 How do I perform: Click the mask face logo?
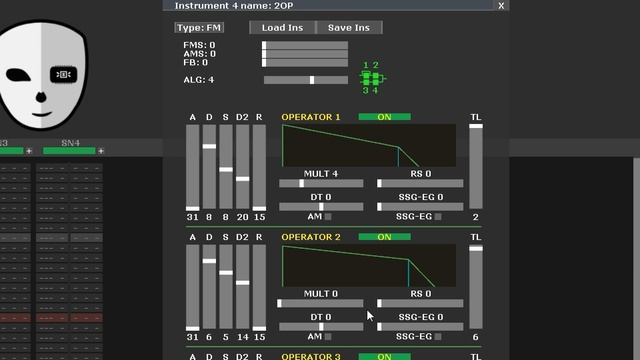pos(42,75)
